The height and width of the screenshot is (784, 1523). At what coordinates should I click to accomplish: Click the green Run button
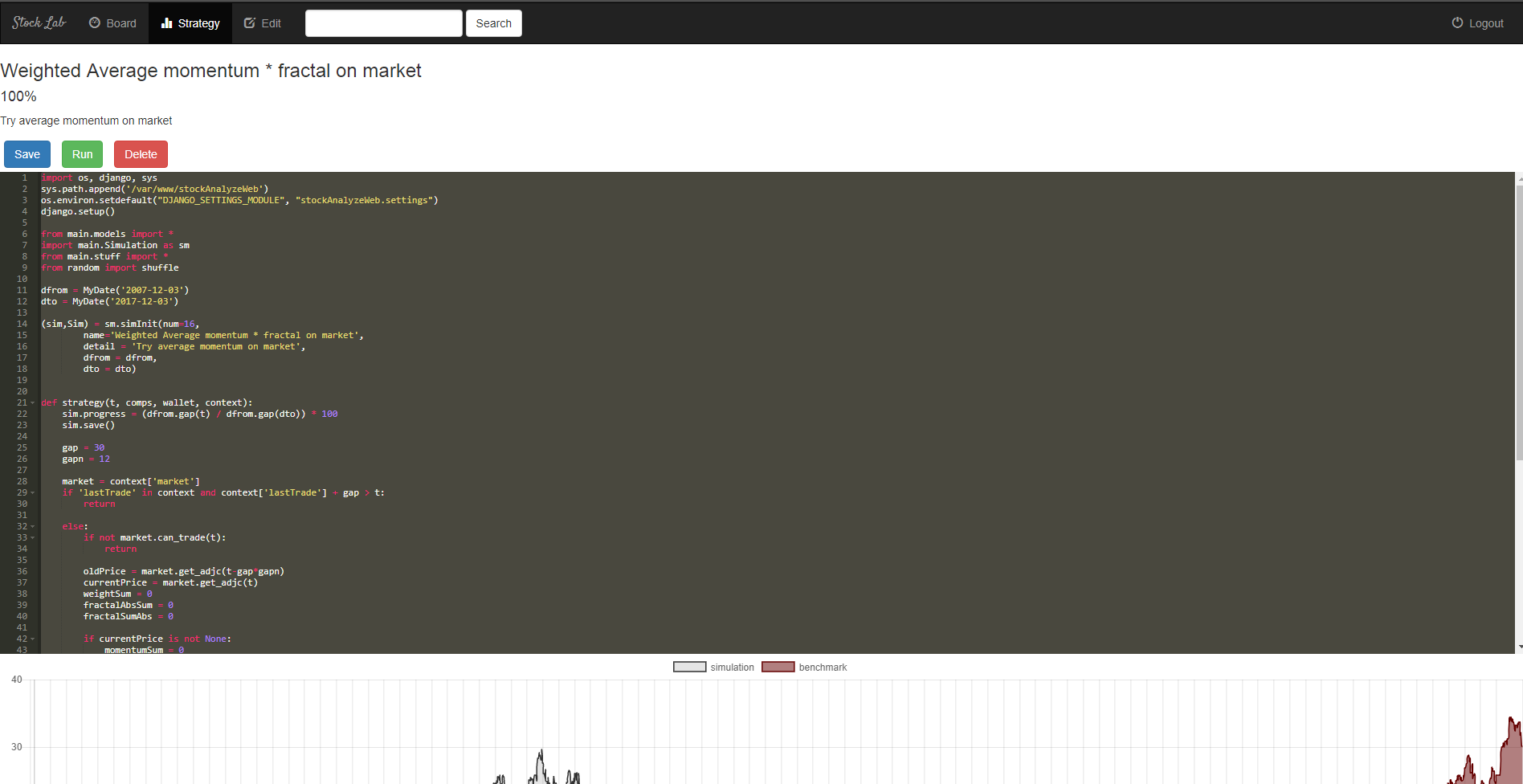click(x=82, y=153)
